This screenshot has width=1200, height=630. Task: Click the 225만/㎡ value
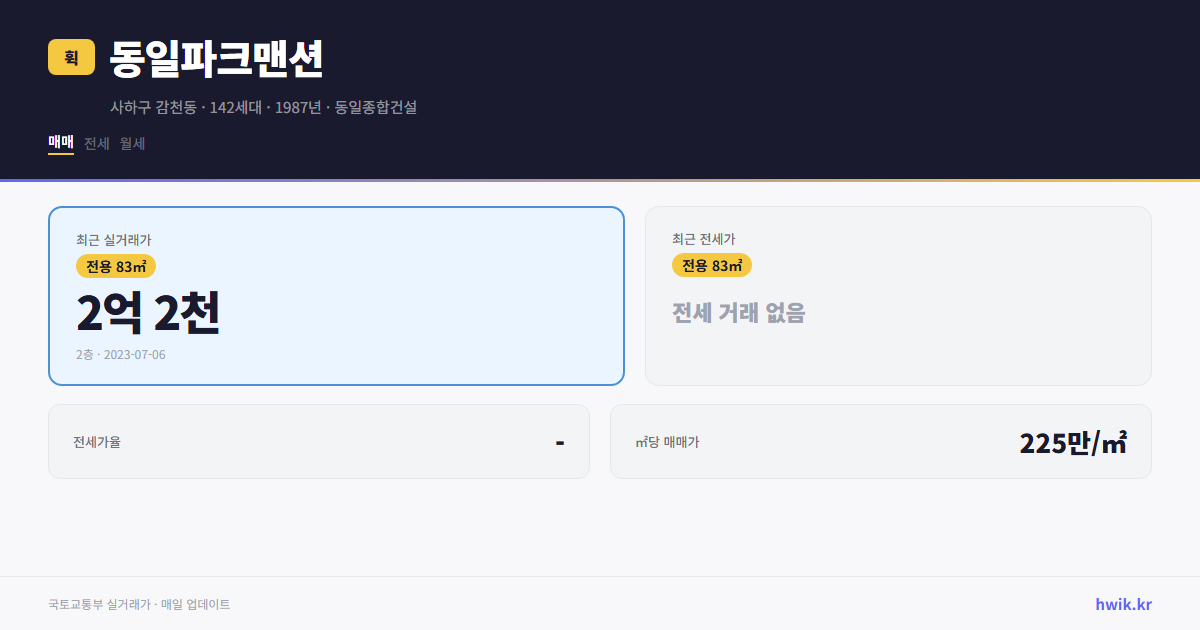[1072, 441]
